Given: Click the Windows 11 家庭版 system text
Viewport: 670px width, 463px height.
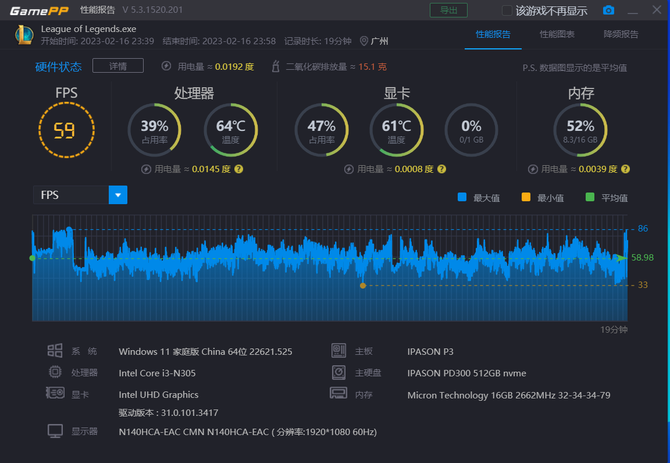Looking at the screenshot, I should tap(205, 352).
